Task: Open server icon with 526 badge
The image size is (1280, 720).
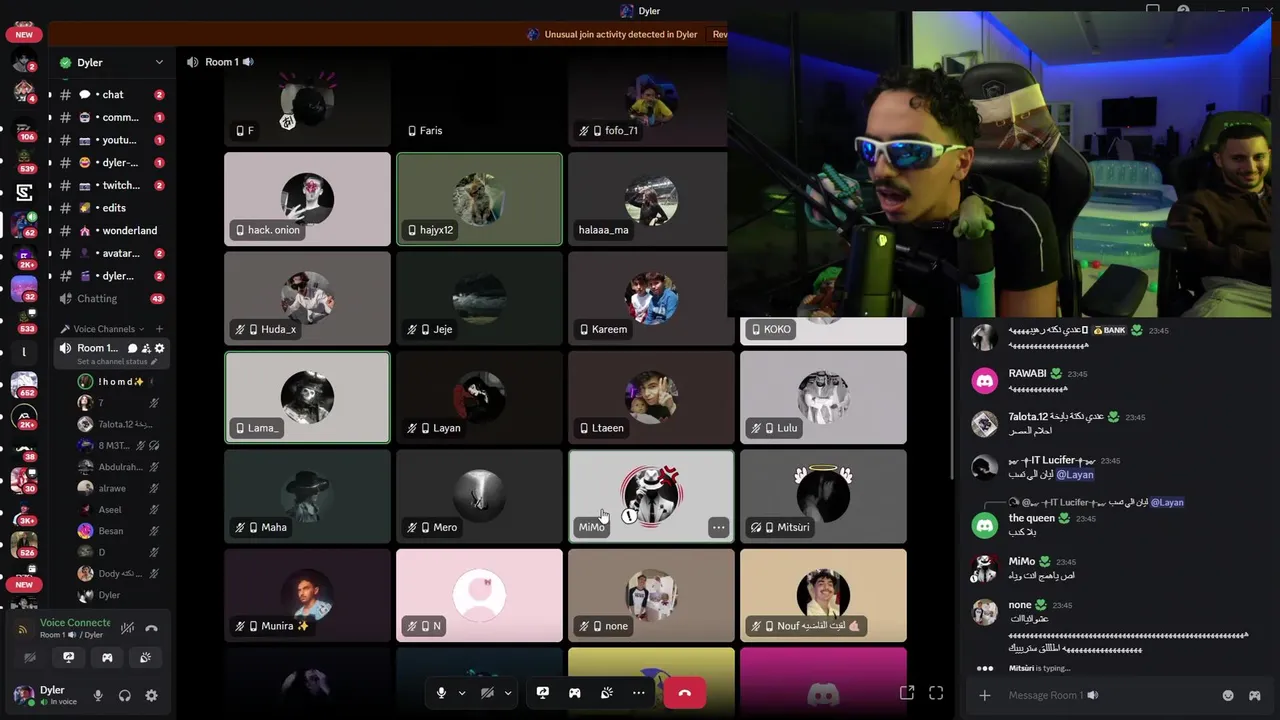Action: pos(24,545)
